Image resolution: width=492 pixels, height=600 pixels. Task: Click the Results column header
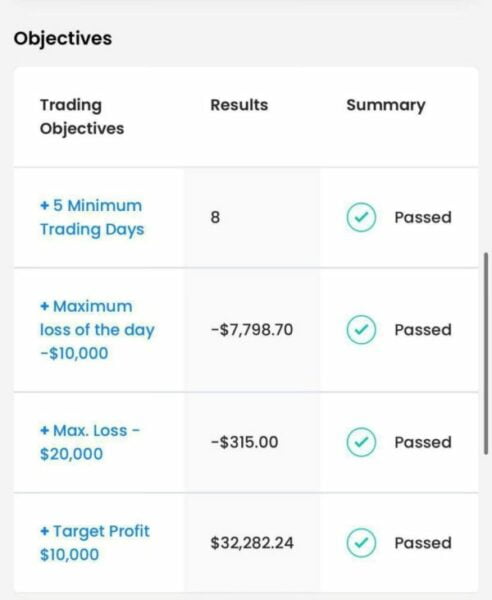[x=239, y=105]
